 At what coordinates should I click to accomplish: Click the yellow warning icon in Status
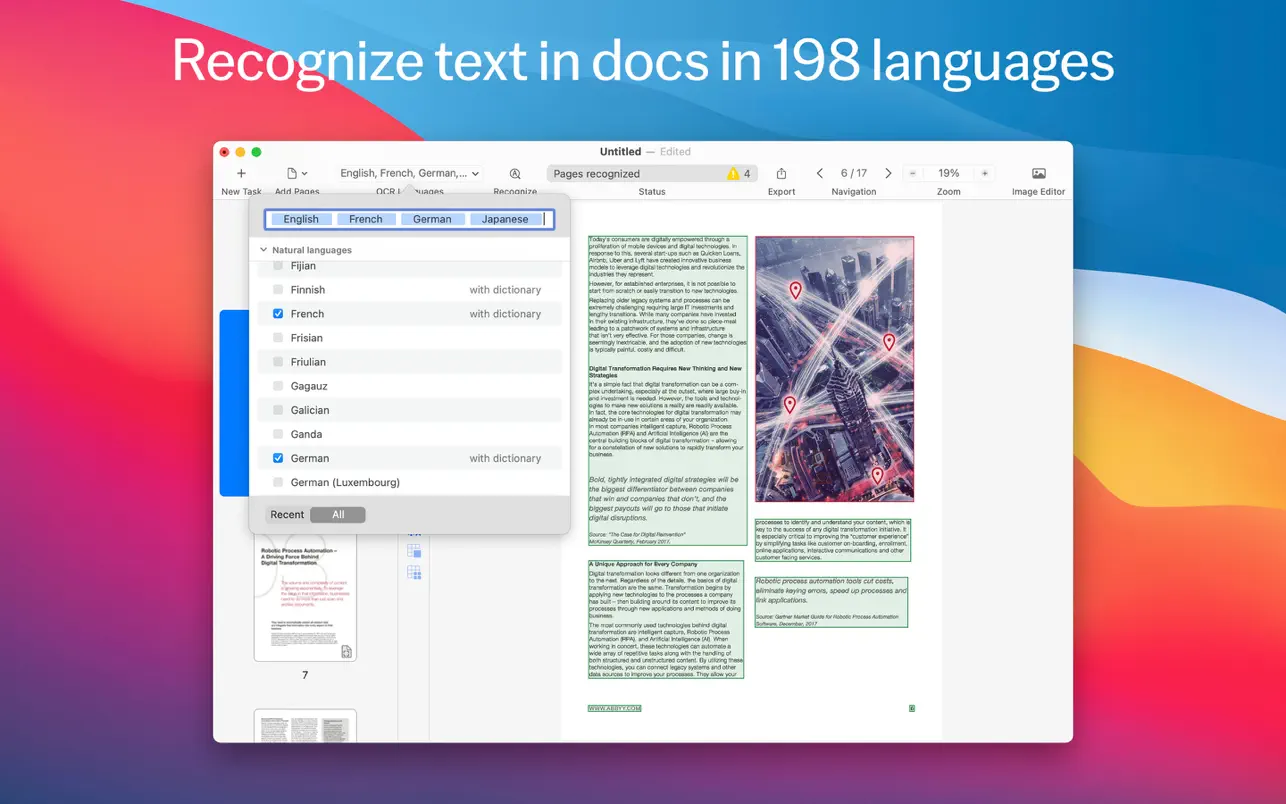click(733, 173)
